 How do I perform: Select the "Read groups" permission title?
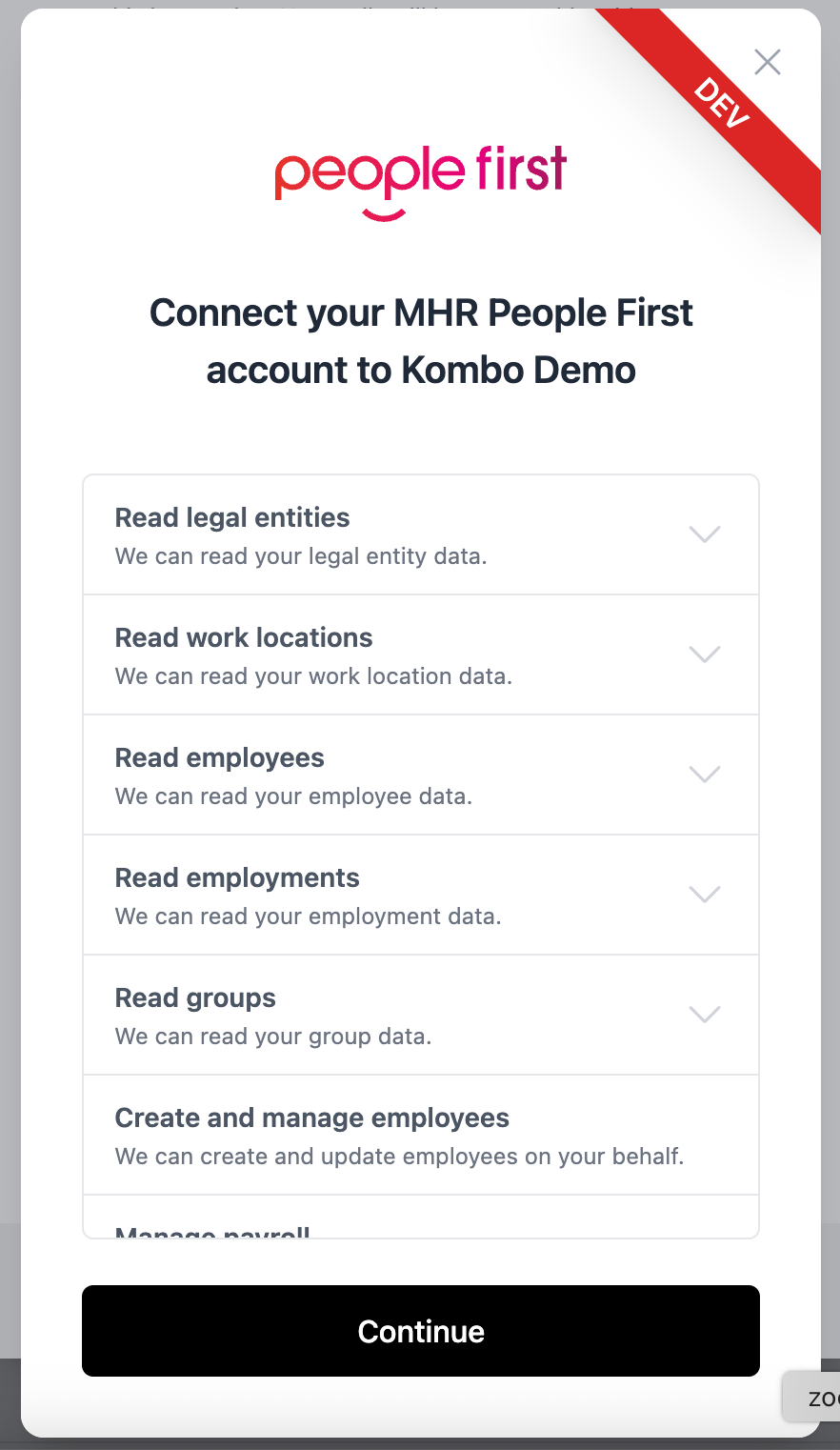coord(195,997)
